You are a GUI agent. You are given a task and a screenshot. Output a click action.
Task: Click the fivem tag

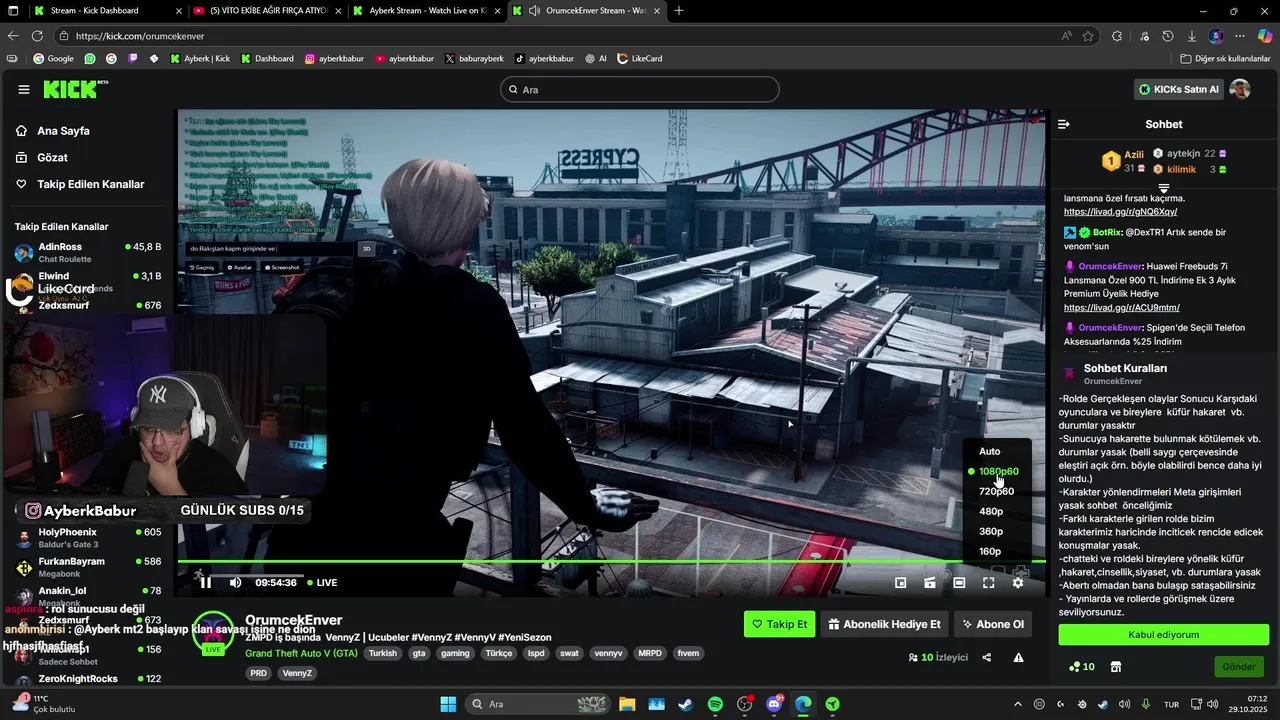[688, 653]
